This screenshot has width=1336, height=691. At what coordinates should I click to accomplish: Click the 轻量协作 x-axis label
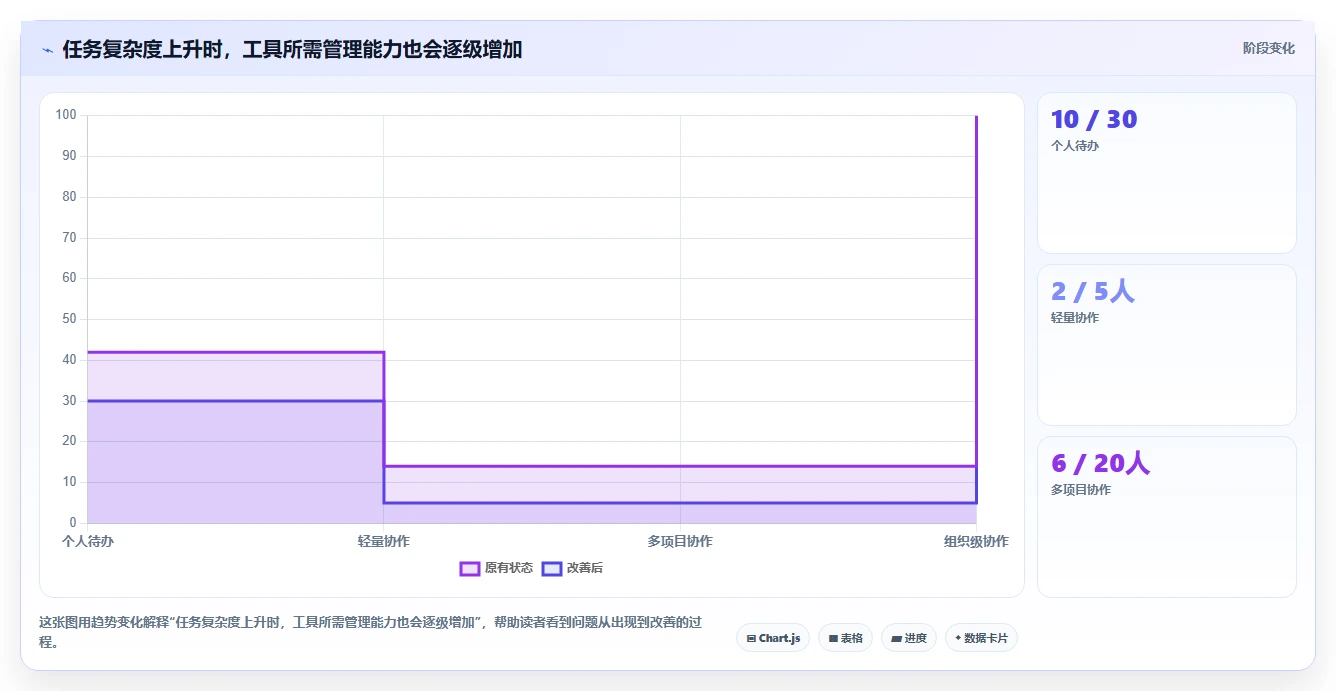tap(384, 541)
